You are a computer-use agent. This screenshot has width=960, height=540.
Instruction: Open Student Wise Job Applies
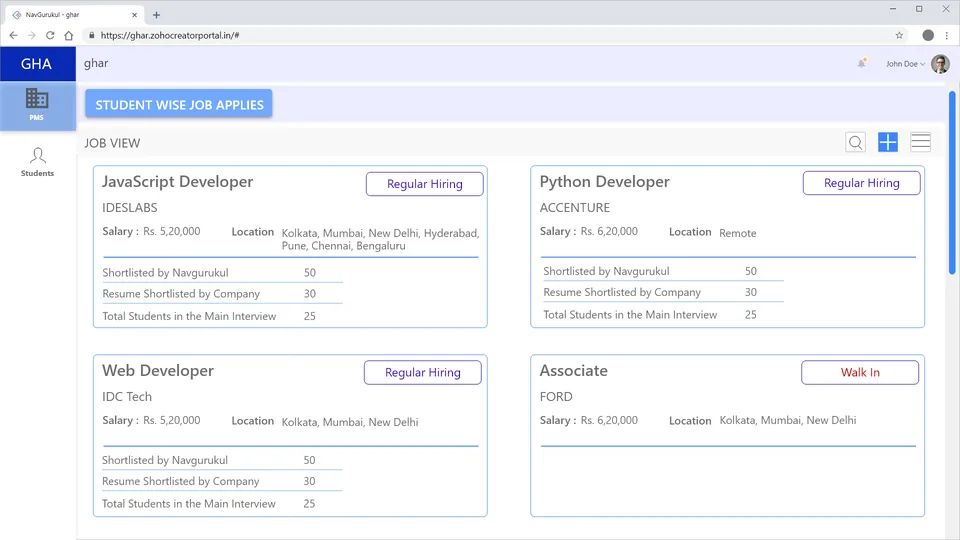coord(179,105)
